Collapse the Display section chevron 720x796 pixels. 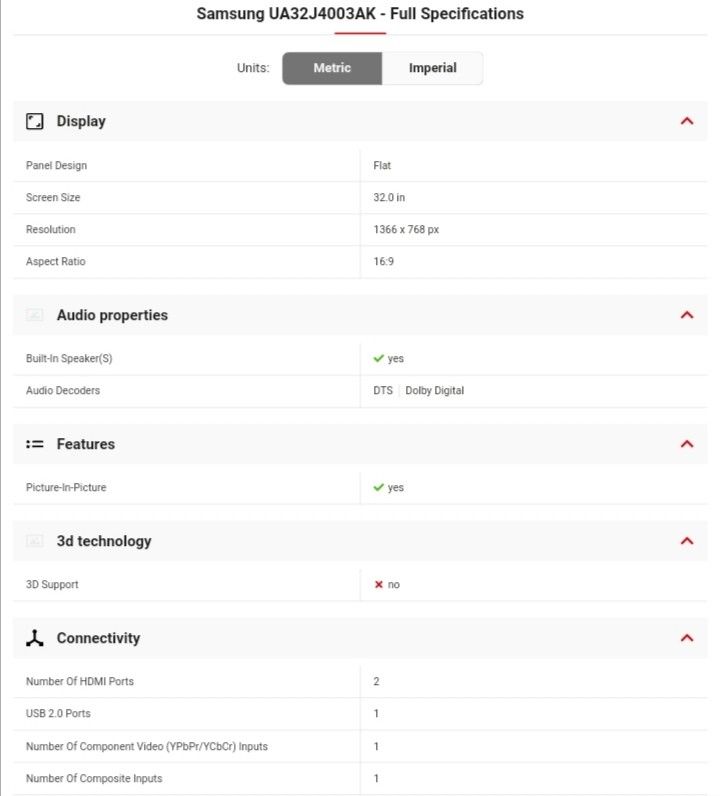pyautogui.click(x=687, y=121)
